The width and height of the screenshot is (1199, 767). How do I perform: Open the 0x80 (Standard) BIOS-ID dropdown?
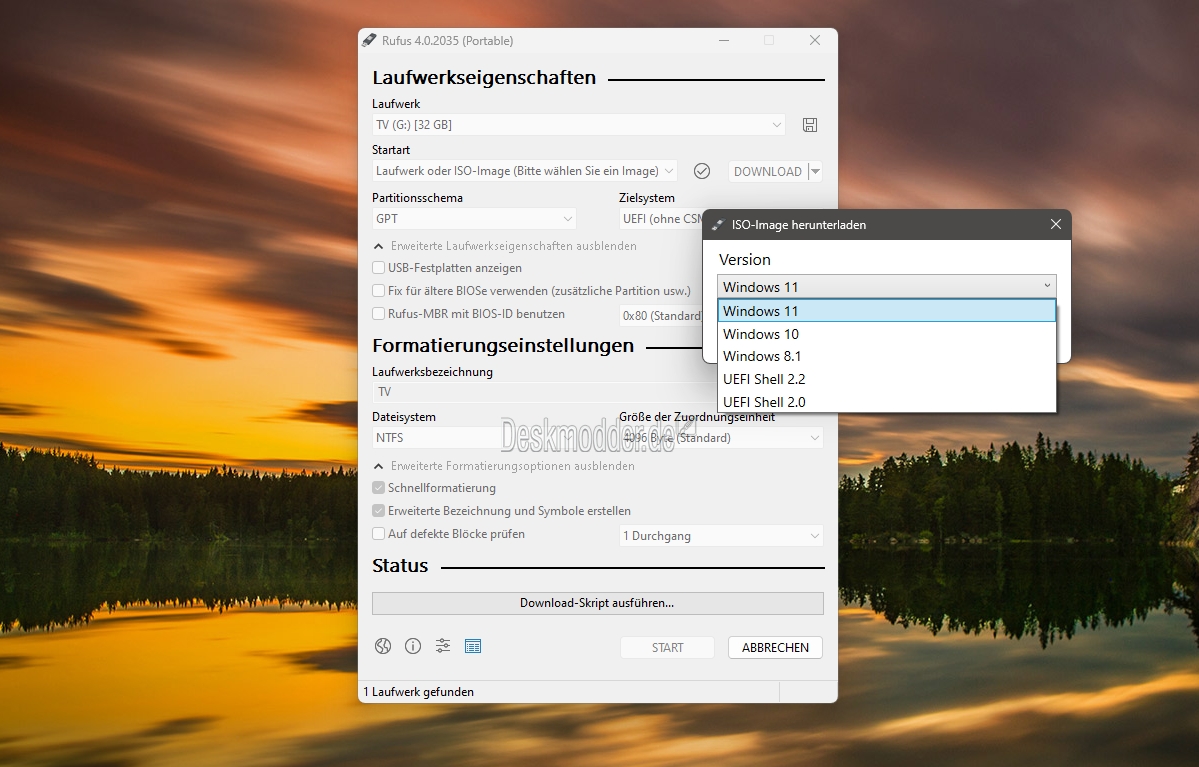661,315
